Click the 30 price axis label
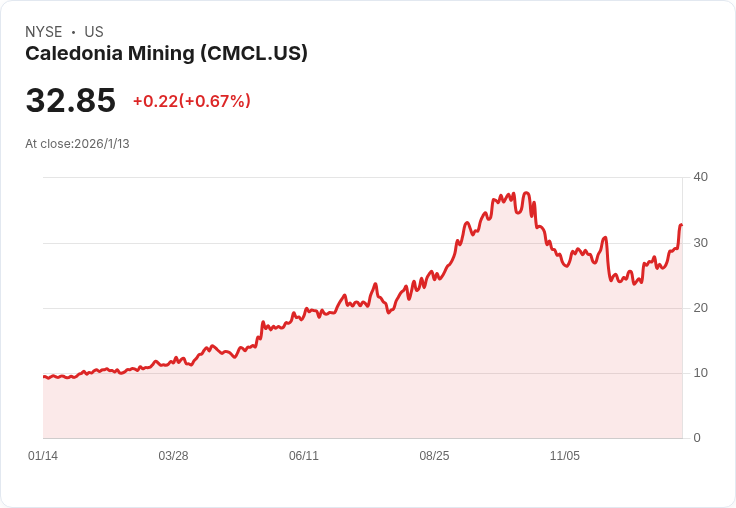 coord(700,243)
